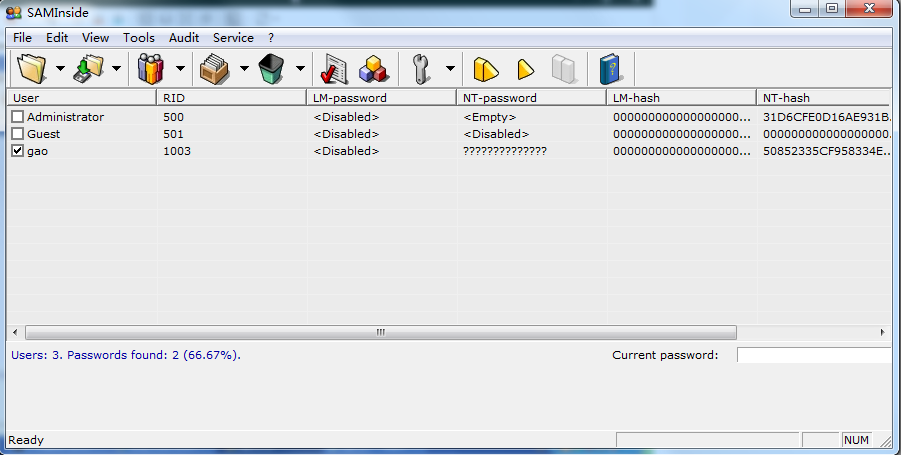Click RID value 500
This screenshot has height=455, width=901.
[x=174, y=117]
